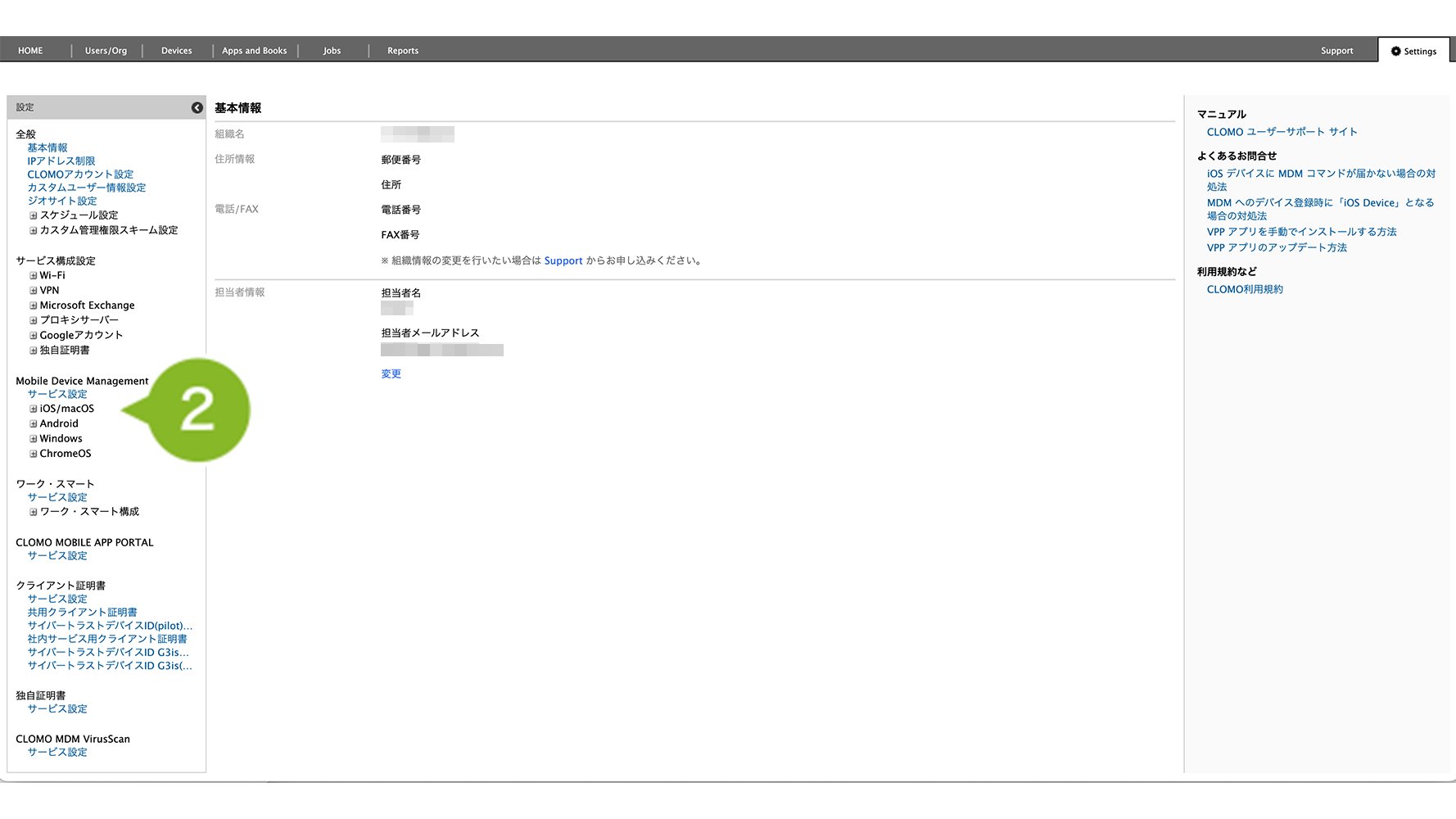The width and height of the screenshot is (1456, 819).
Task: Expand the スケジュール設定 node
Action: 34,216
